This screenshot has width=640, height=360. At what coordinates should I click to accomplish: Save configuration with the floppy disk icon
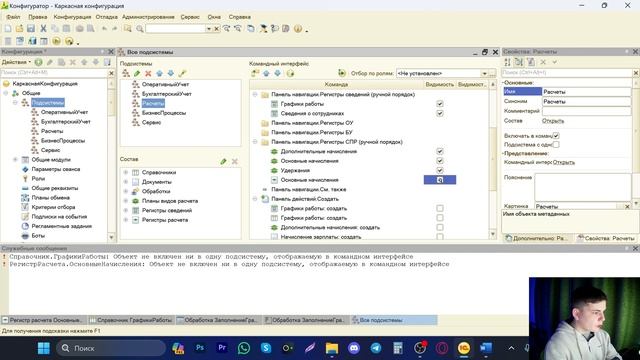click(31, 29)
